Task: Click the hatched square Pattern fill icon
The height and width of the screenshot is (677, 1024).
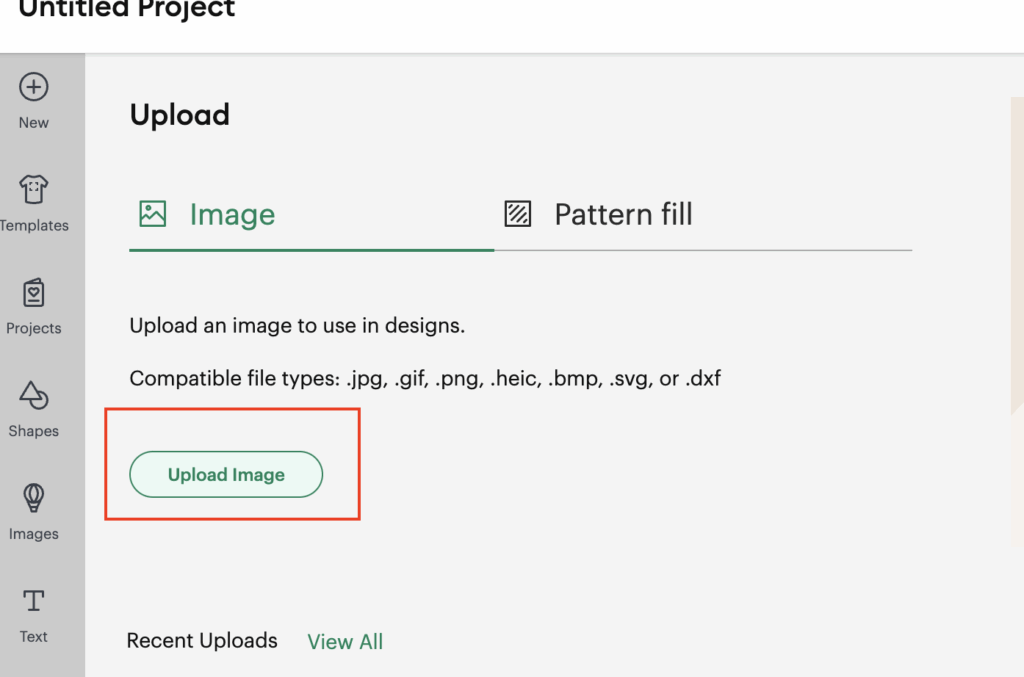Action: pyautogui.click(x=518, y=214)
